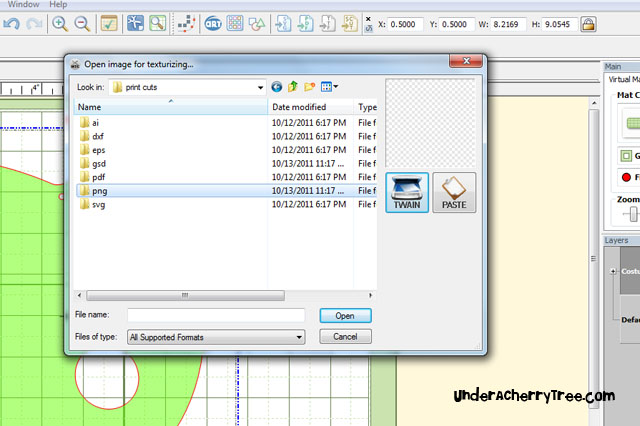Image resolution: width=640 pixels, height=426 pixels.
Task: Sort files by Name column
Action: coord(170,107)
